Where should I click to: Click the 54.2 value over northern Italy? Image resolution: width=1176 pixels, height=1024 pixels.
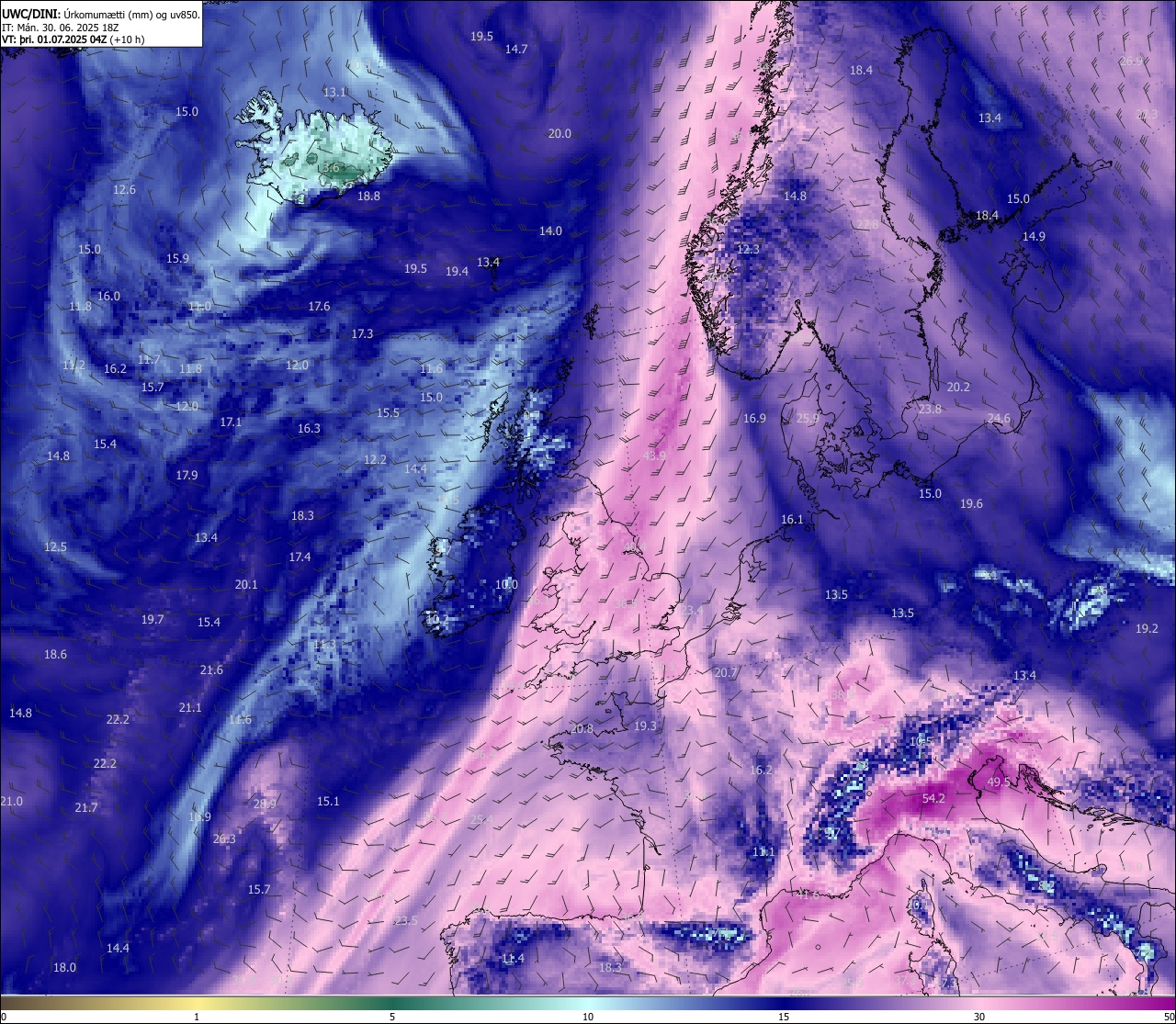point(933,798)
